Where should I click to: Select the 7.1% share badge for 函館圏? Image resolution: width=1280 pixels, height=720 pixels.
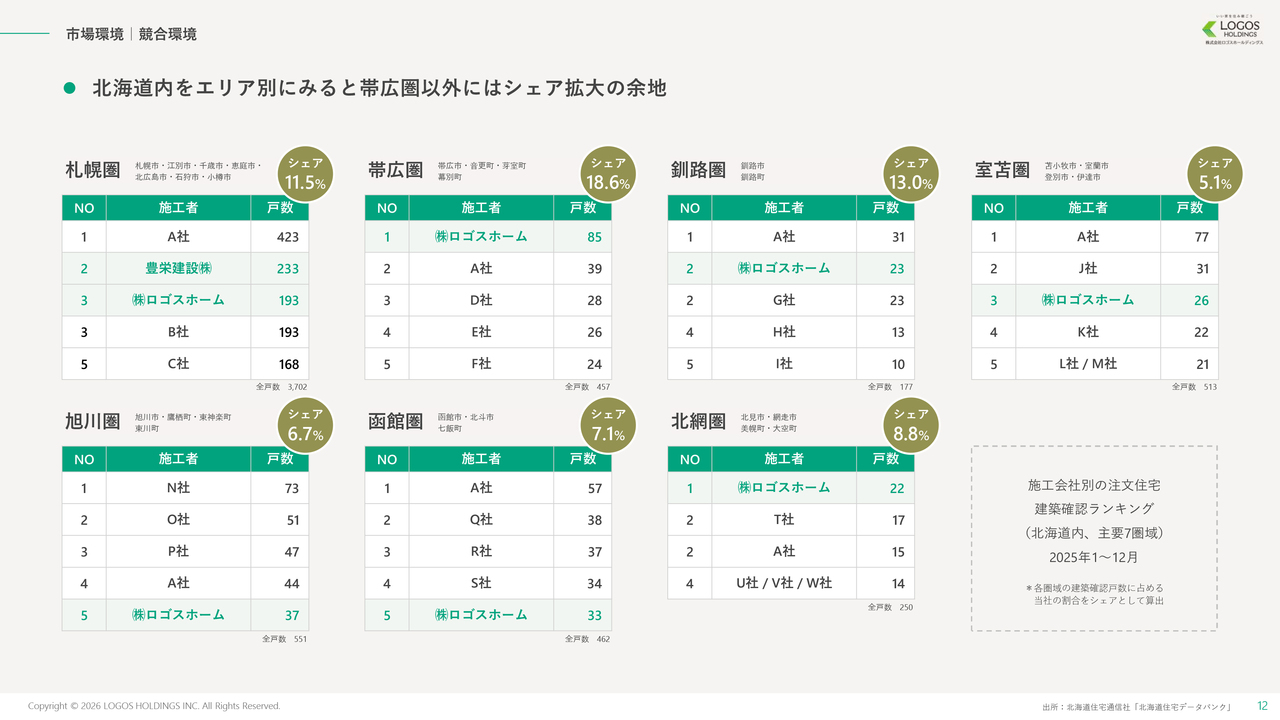(608, 424)
